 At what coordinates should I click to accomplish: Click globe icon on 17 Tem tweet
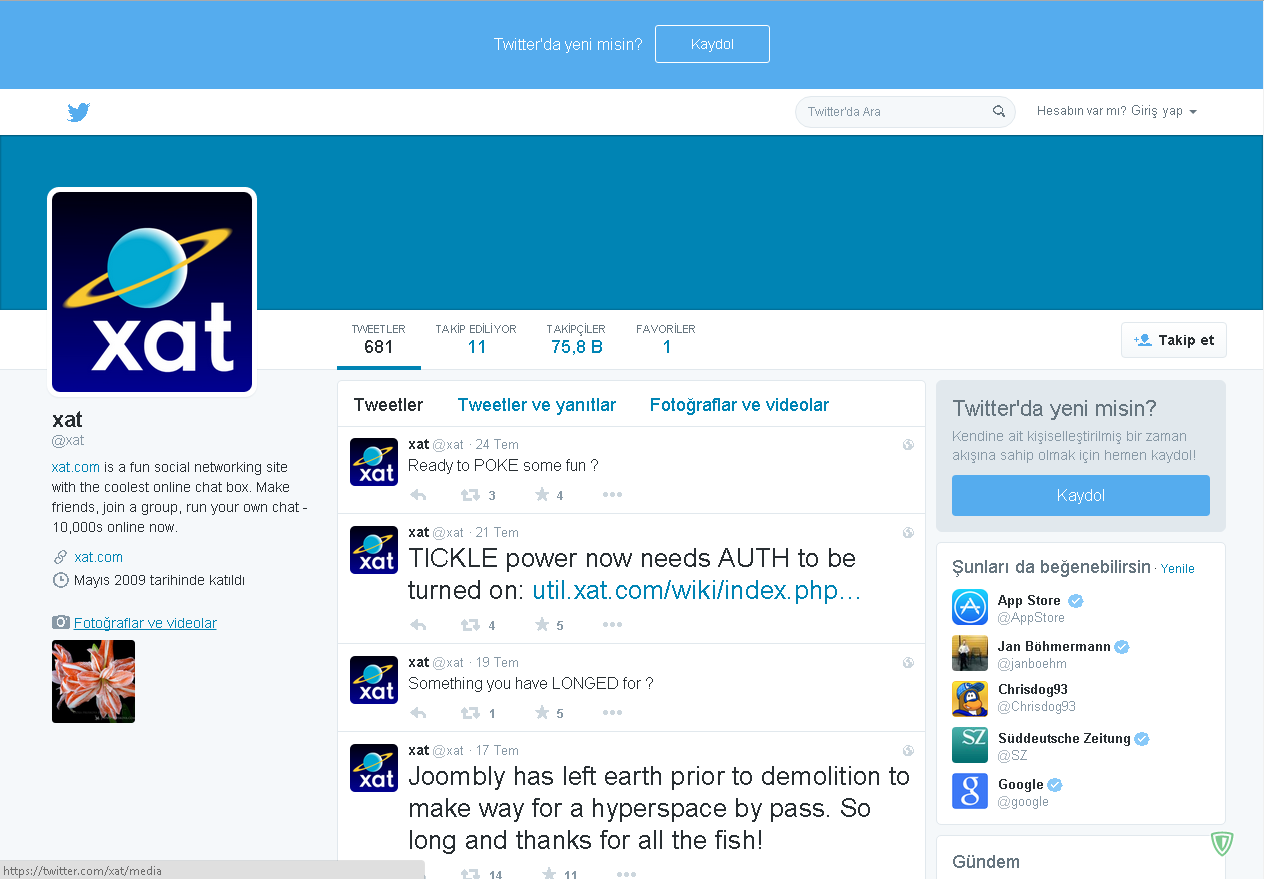click(908, 750)
